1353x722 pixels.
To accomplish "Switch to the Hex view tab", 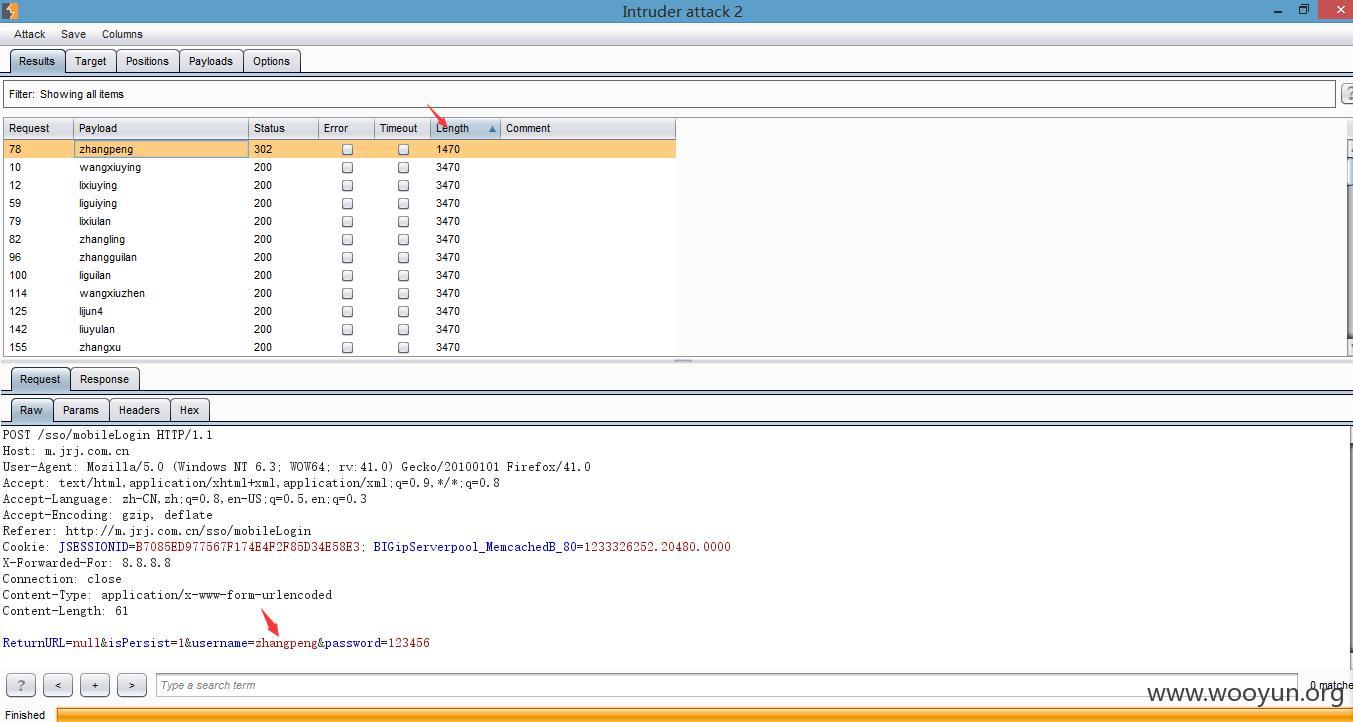I will (x=189, y=410).
